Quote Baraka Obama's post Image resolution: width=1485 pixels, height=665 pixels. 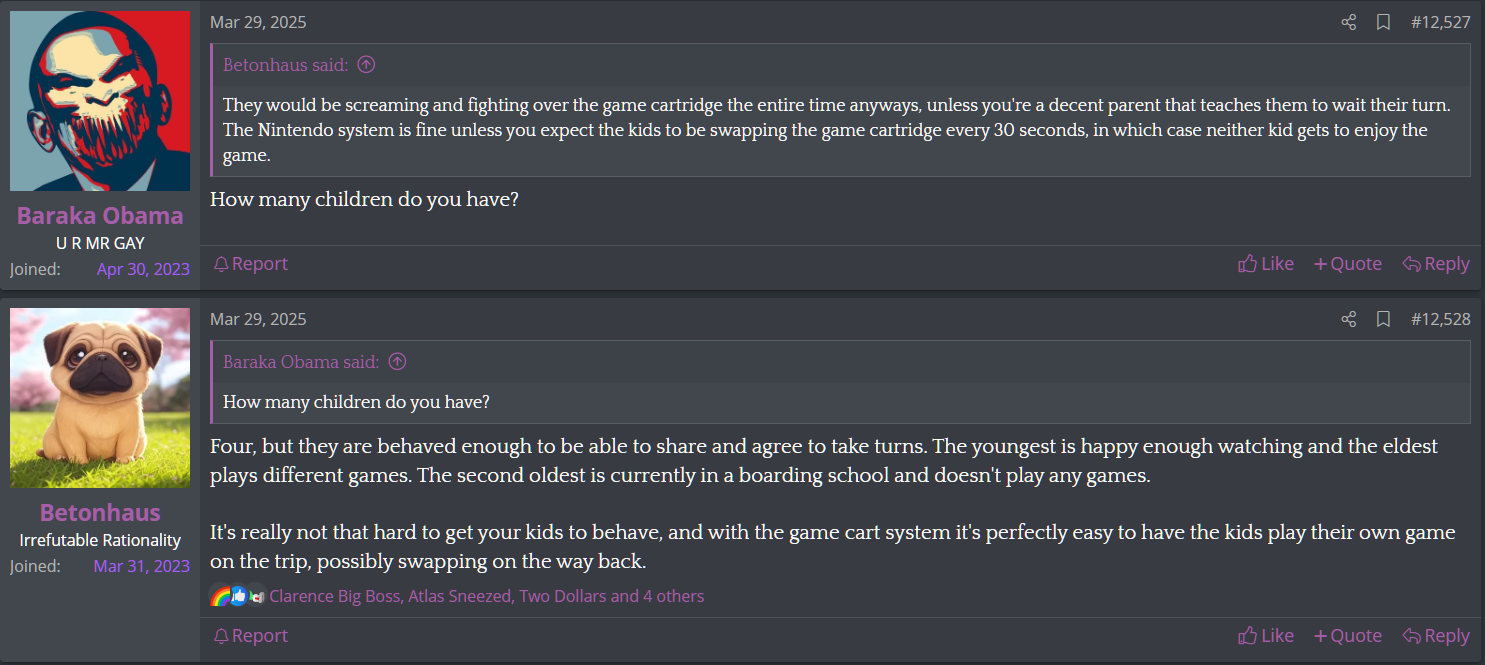coord(1348,264)
